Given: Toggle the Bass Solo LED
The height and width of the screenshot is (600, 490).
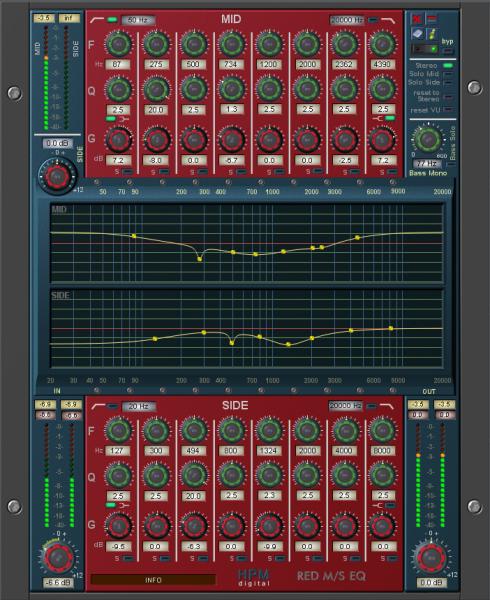Looking at the screenshot, I should 452,164.
